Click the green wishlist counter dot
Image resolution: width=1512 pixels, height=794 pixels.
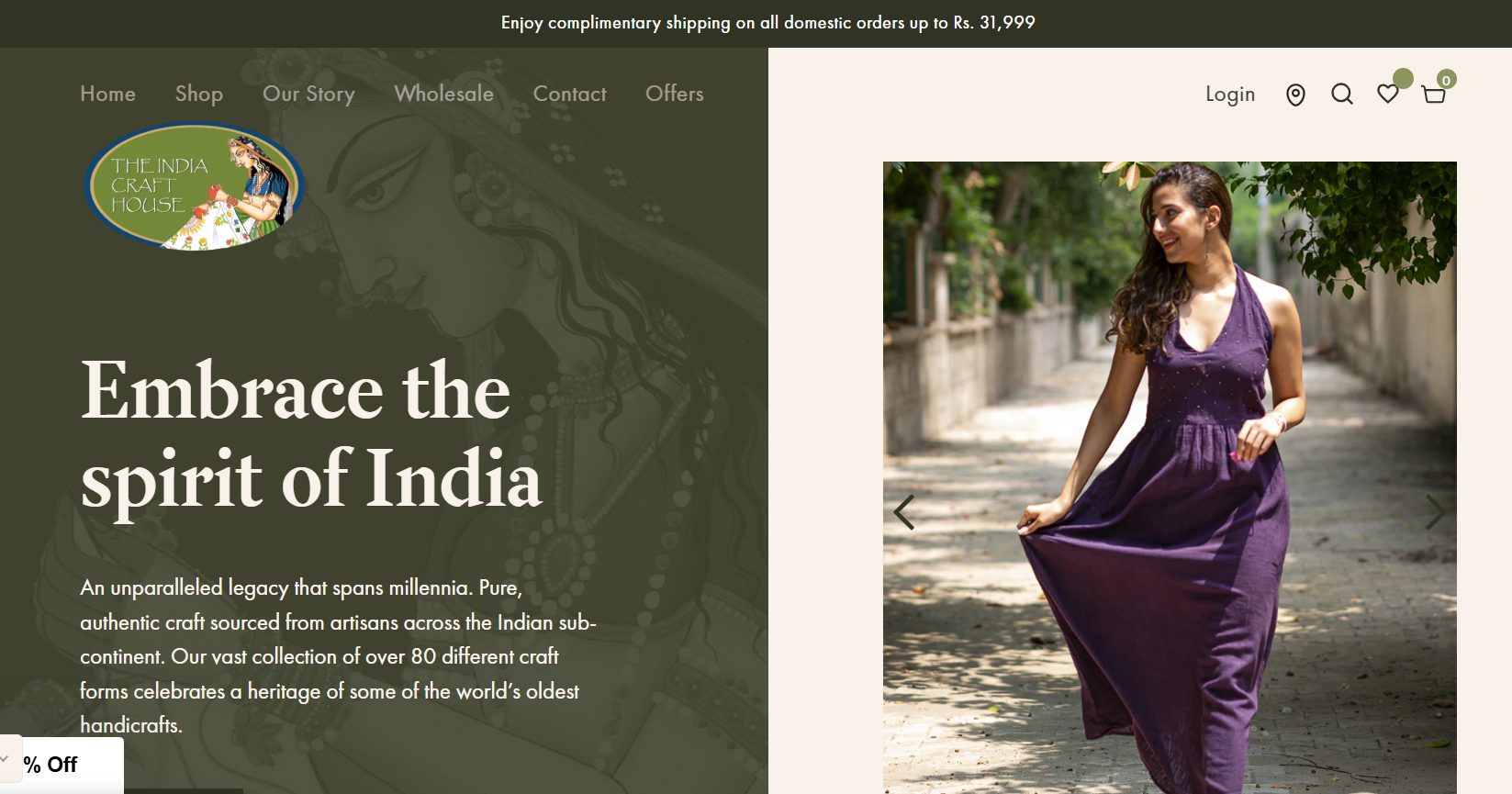1403,78
